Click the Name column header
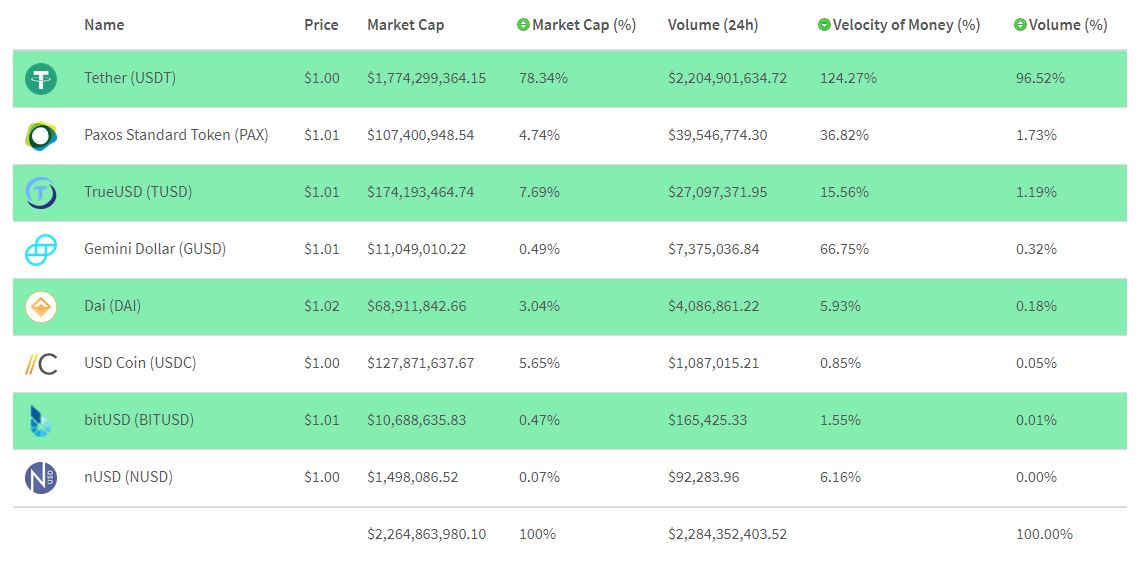The height and width of the screenshot is (562, 1147). 104,25
